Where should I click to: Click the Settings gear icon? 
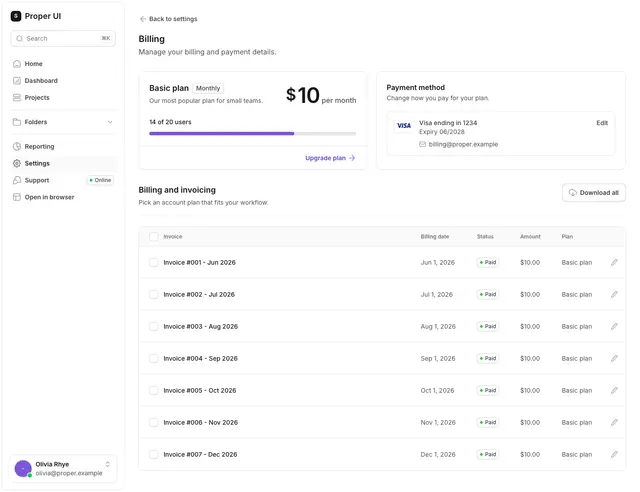click(x=17, y=163)
